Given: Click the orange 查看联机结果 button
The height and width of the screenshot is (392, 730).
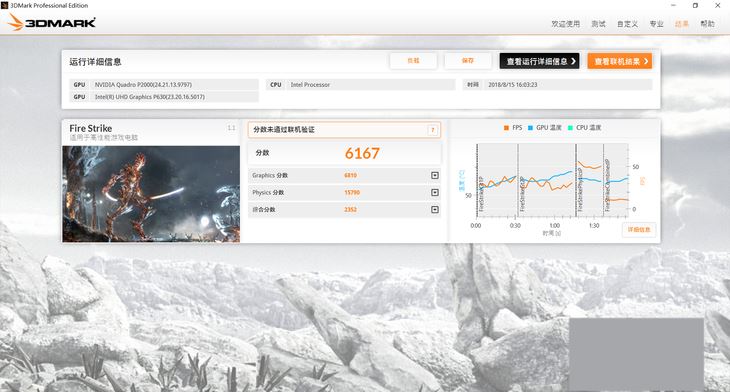Looking at the screenshot, I should click(619, 61).
